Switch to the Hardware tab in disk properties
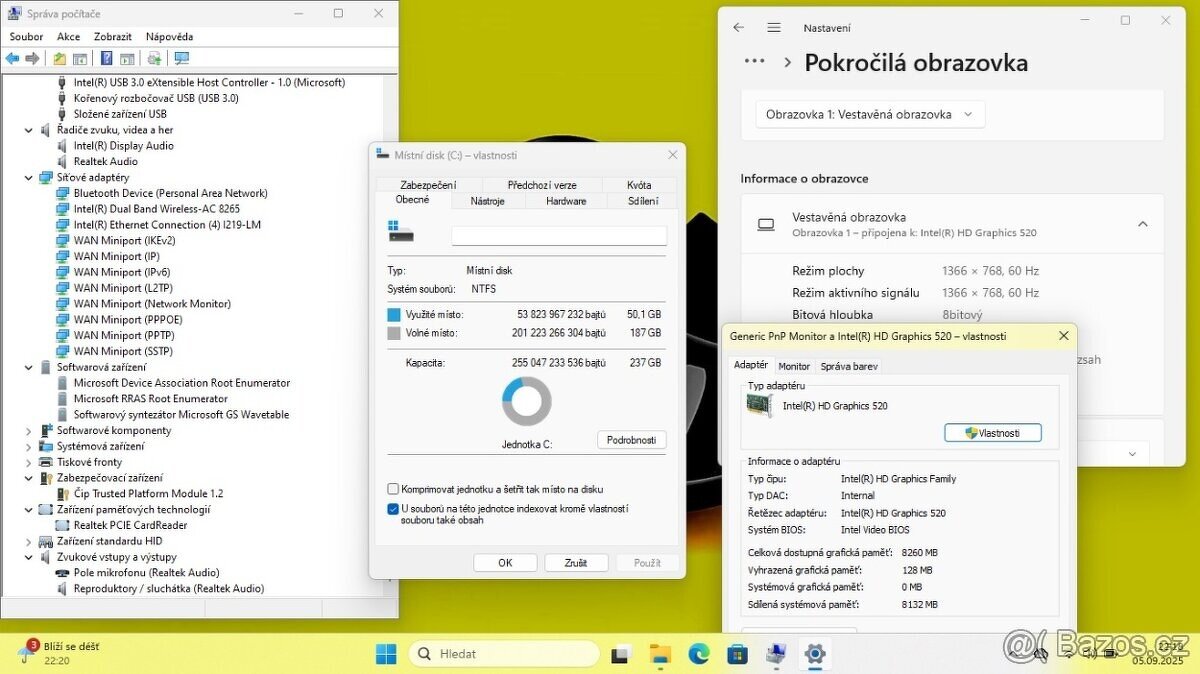 [565, 200]
